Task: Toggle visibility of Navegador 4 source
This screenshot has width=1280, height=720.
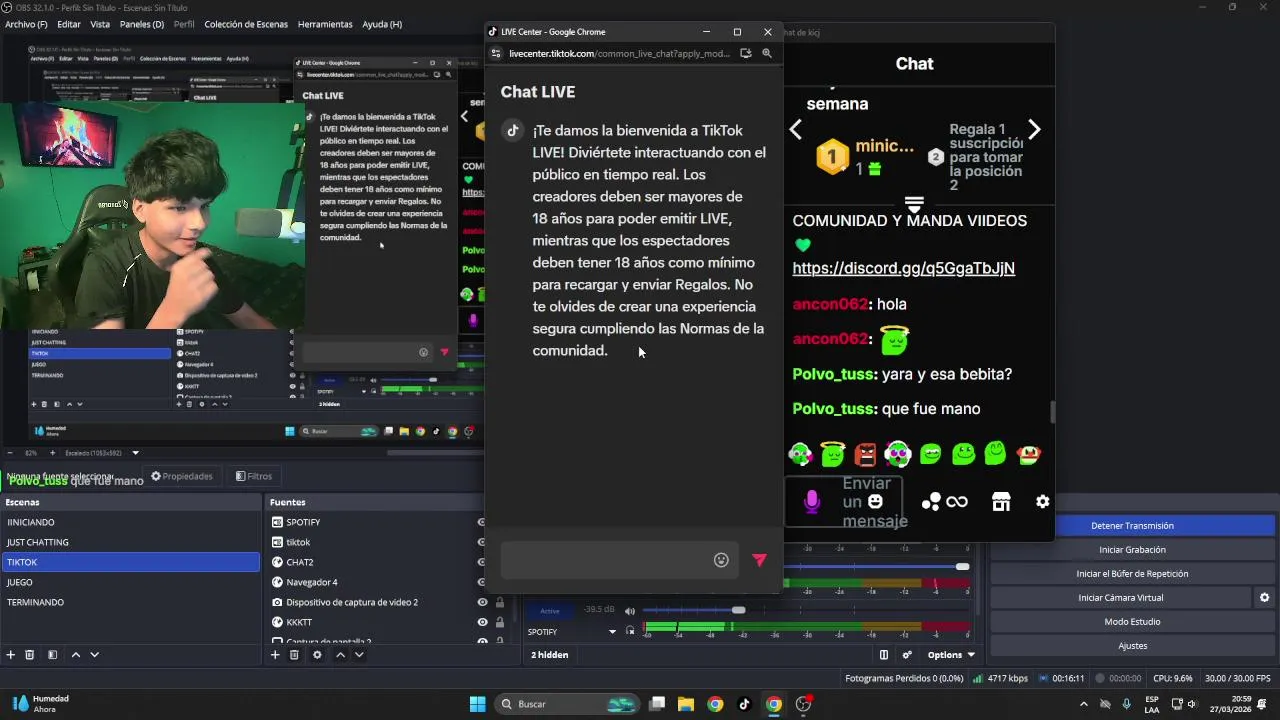Action: pos(481,582)
